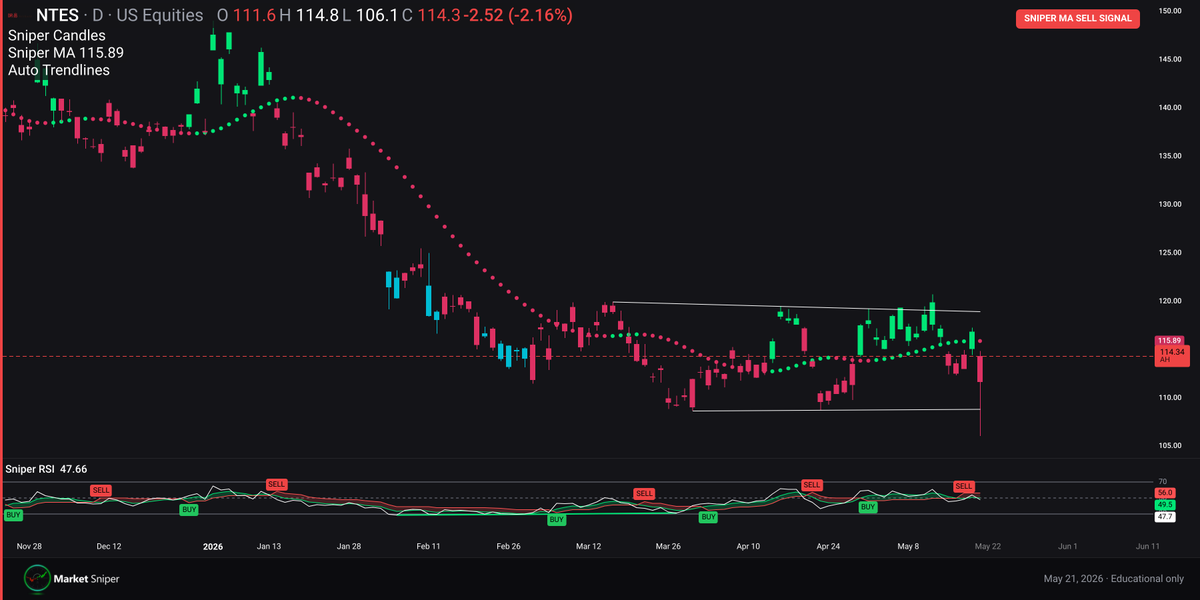The width and height of the screenshot is (1200, 600).
Task: Click the bold 2026 year label
Action: tap(213, 547)
